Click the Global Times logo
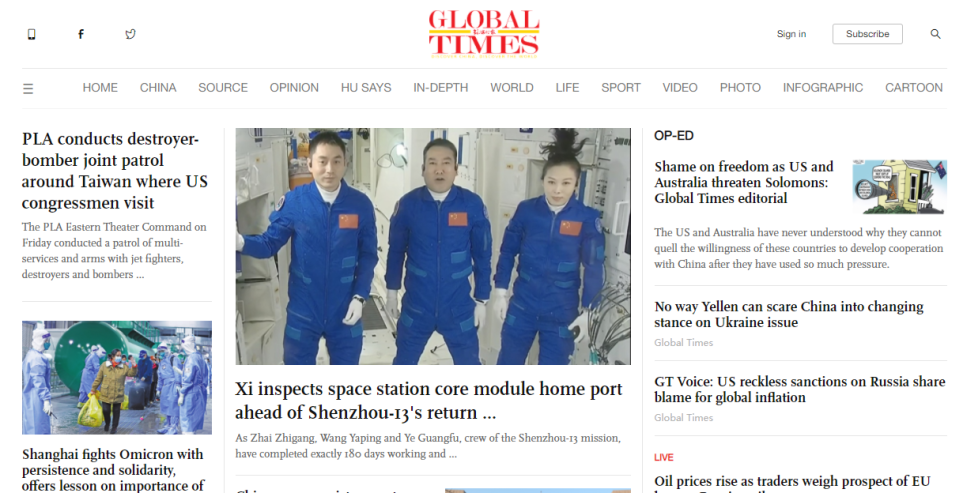 tap(484, 34)
